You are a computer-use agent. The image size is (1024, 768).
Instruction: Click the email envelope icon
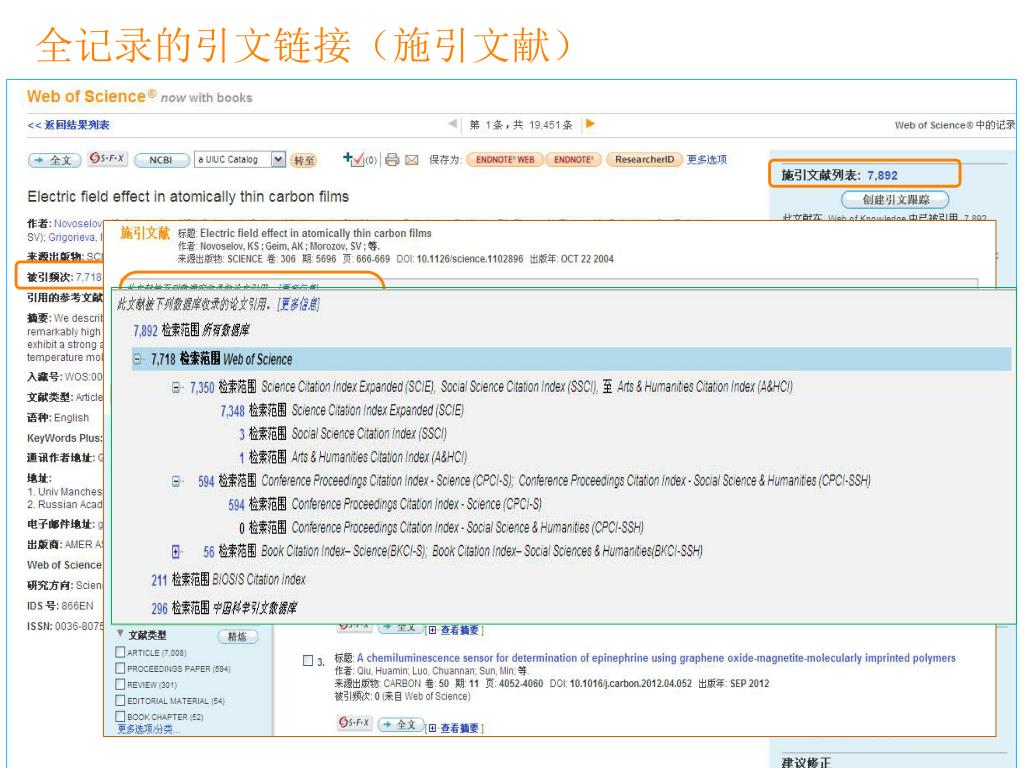pos(411,160)
